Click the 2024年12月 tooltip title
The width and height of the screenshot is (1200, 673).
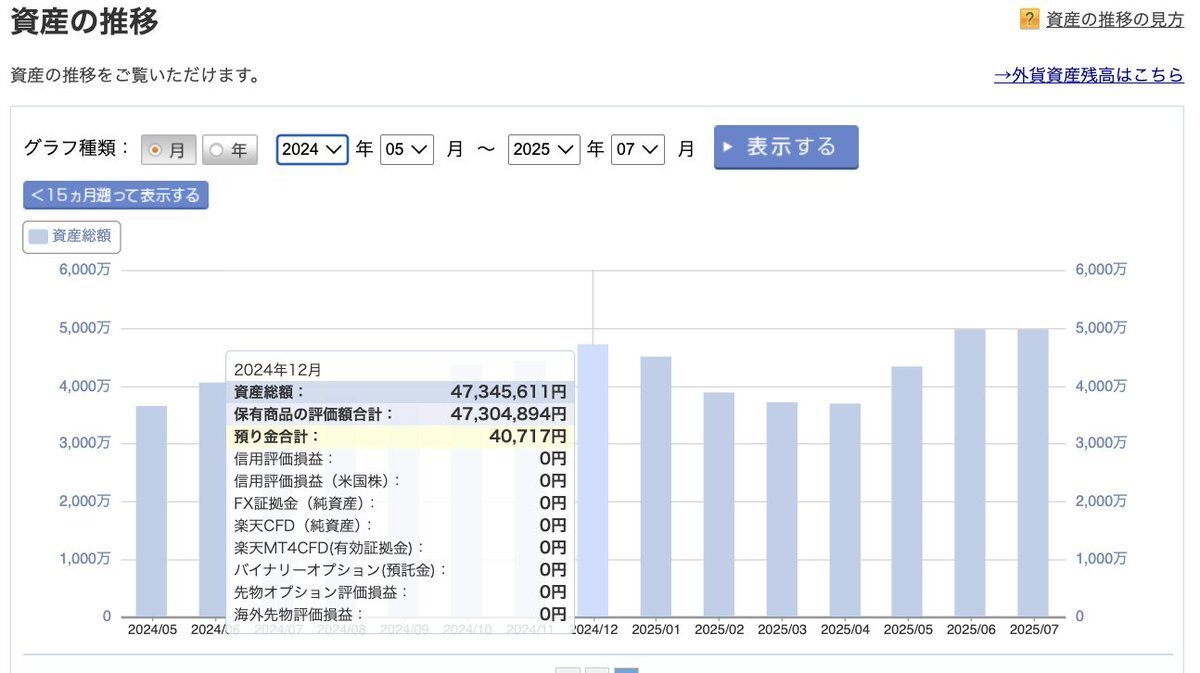point(278,370)
